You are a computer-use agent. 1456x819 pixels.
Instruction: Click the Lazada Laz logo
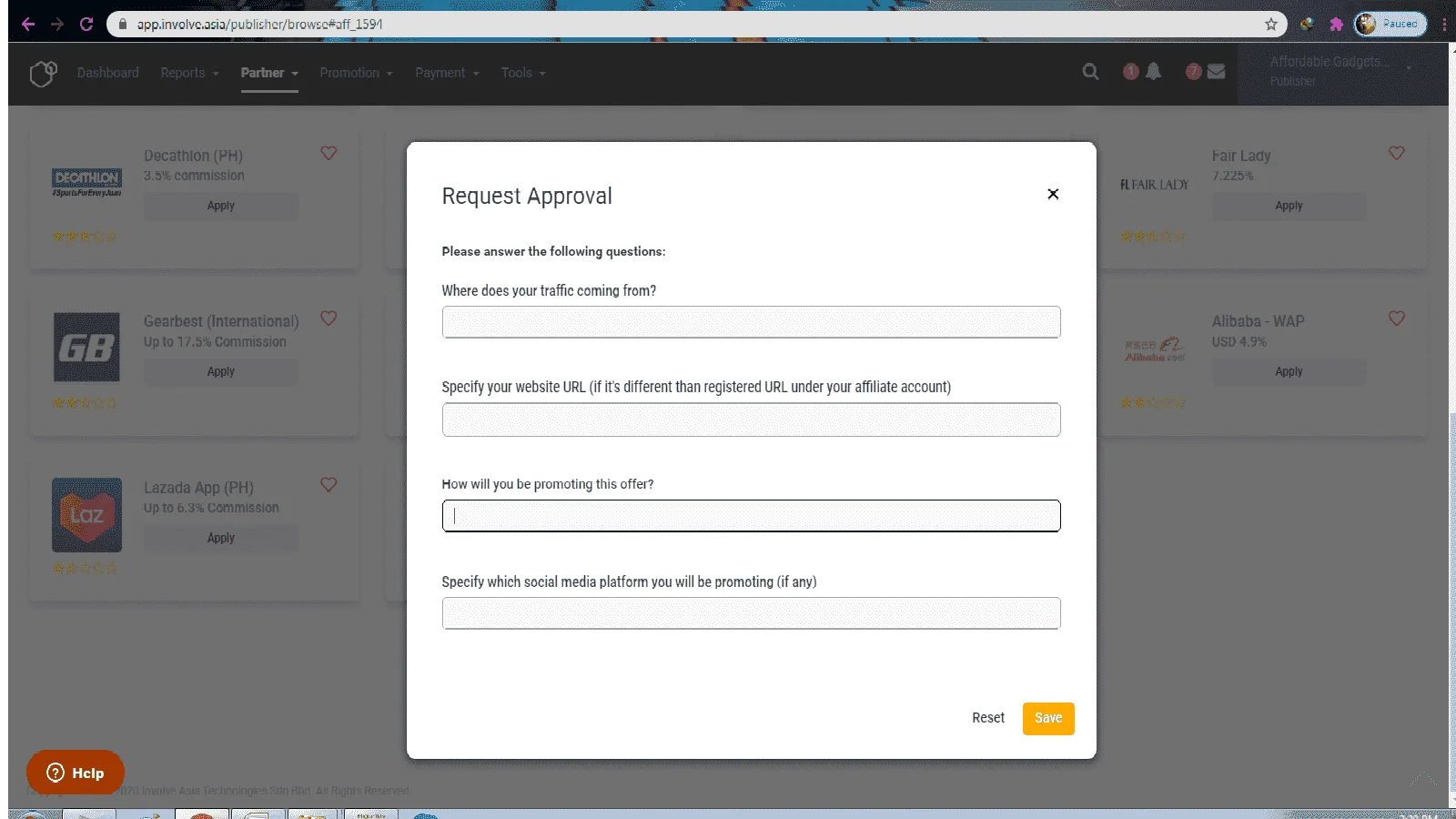click(86, 515)
